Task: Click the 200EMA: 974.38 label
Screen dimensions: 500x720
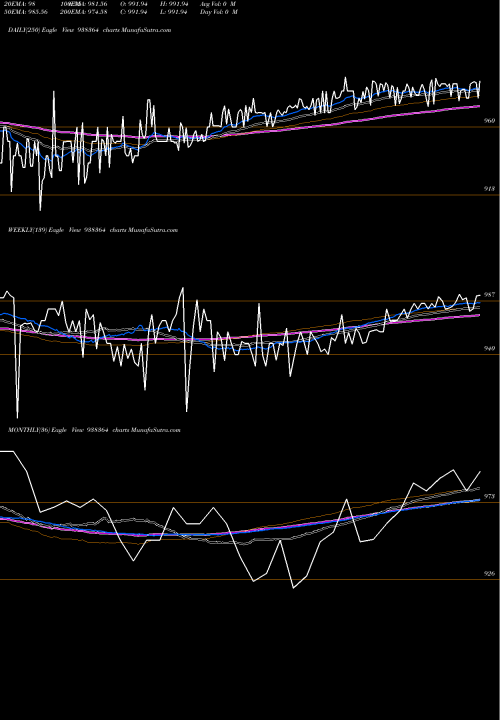Action: click(x=84, y=12)
